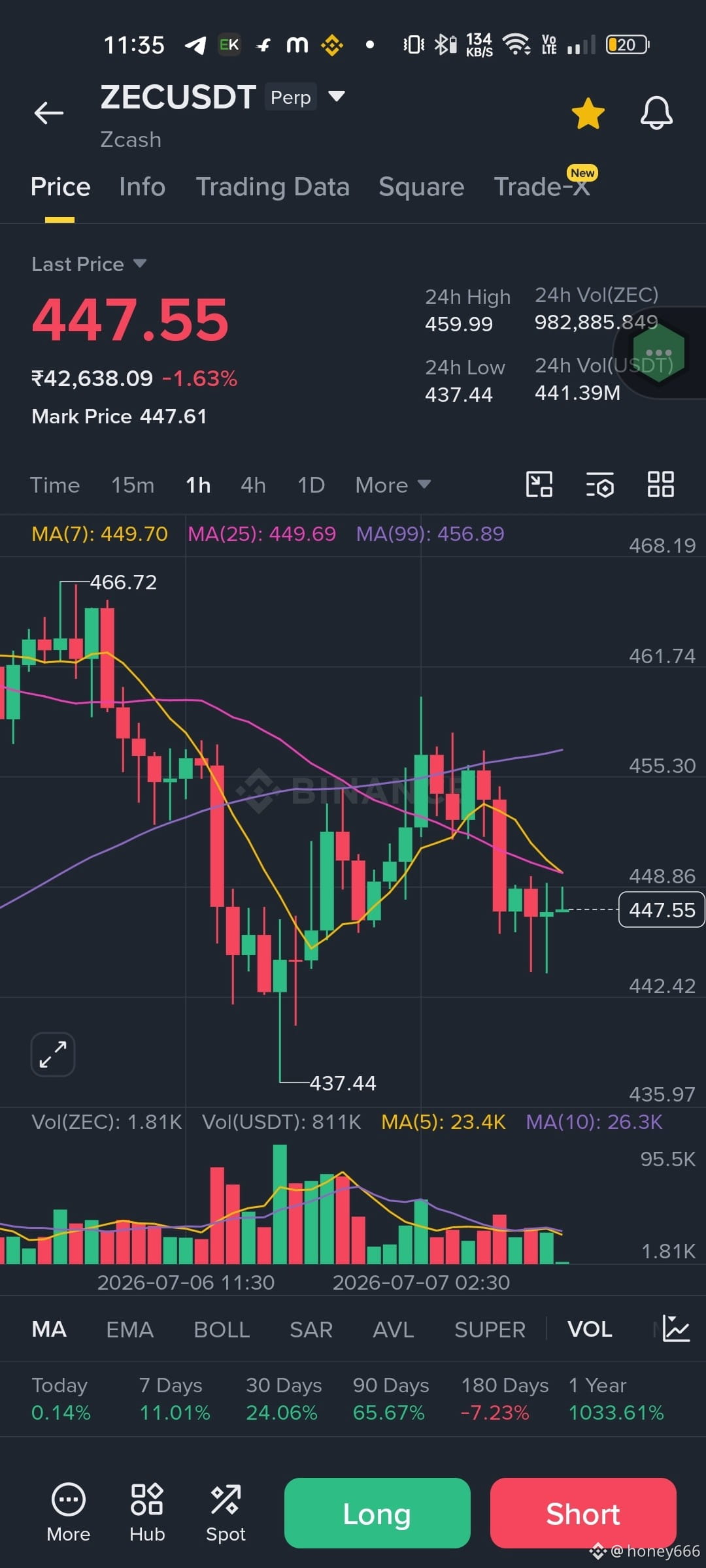706x1568 pixels.
Task: Switch to the Price tab
Action: pos(60,187)
